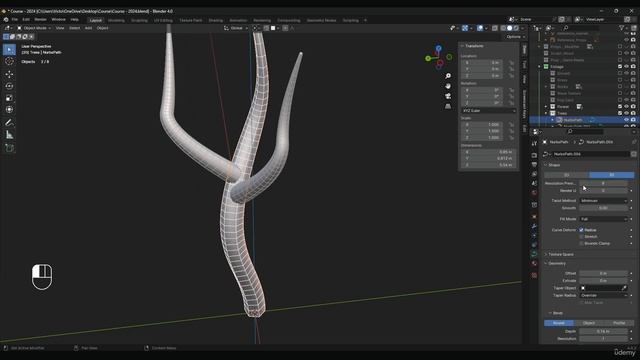The width and height of the screenshot is (640, 360).
Task: Select the 2D shape button
Action: (x=567, y=175)
